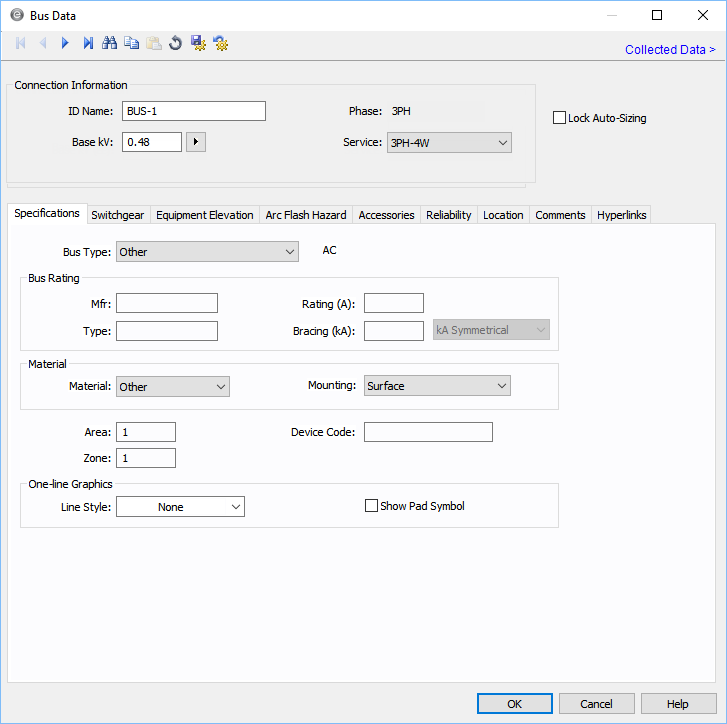The image size is (727, 724).
Task: Click the copy icon in toolbar
Action: tap(132, 43)
